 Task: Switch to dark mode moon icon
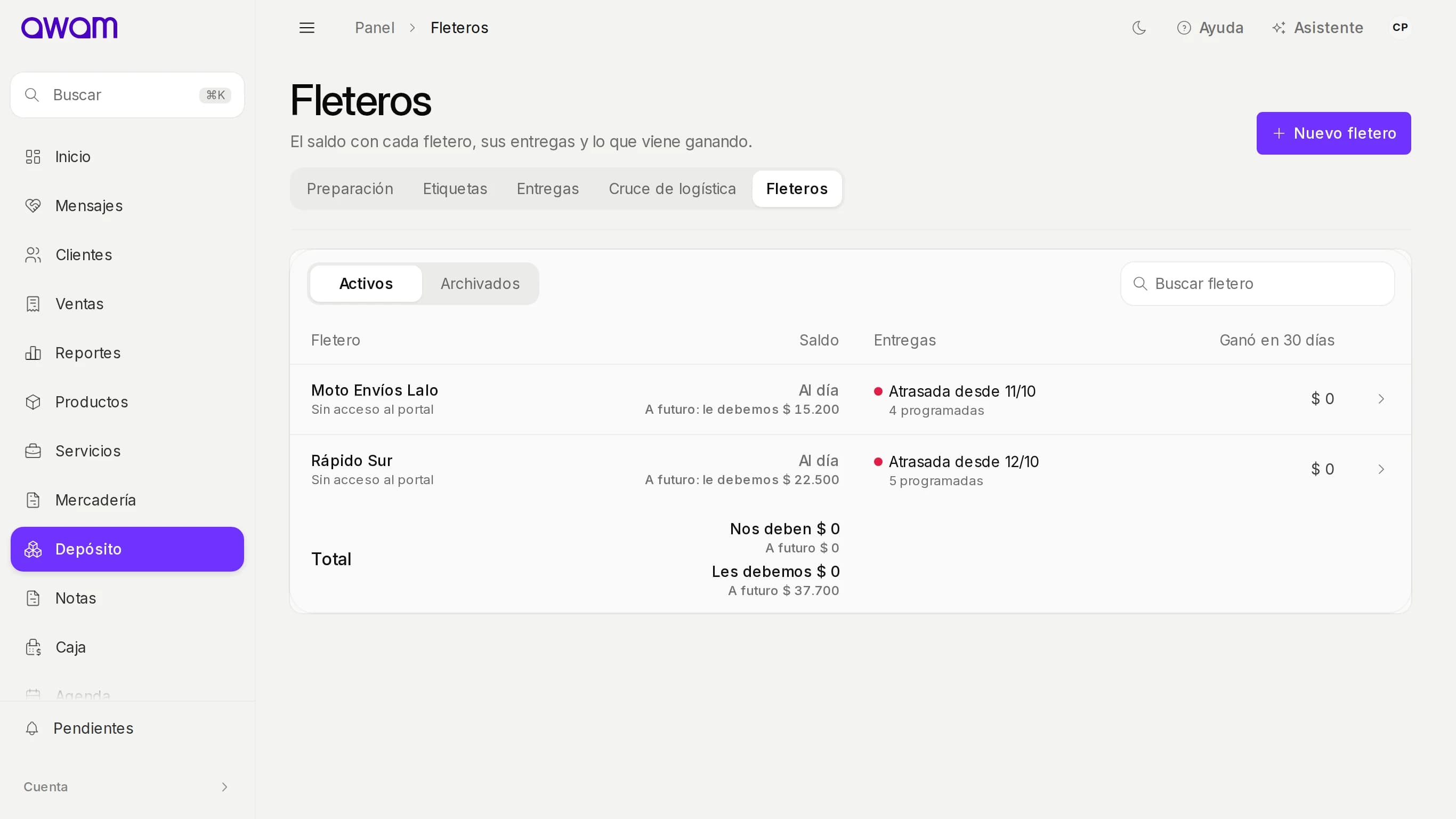(1139, 28)
